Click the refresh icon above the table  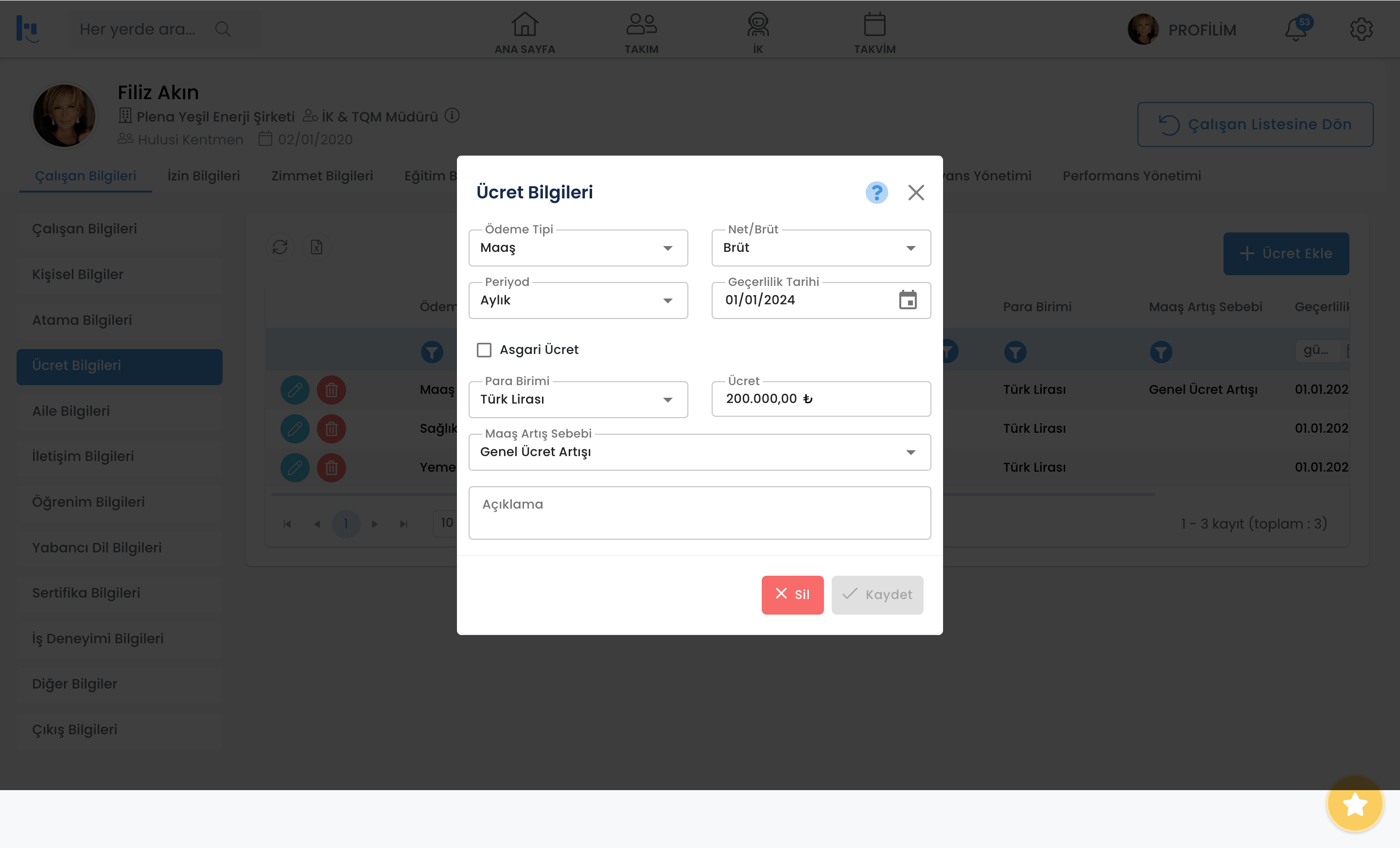(x=280, y=247)
